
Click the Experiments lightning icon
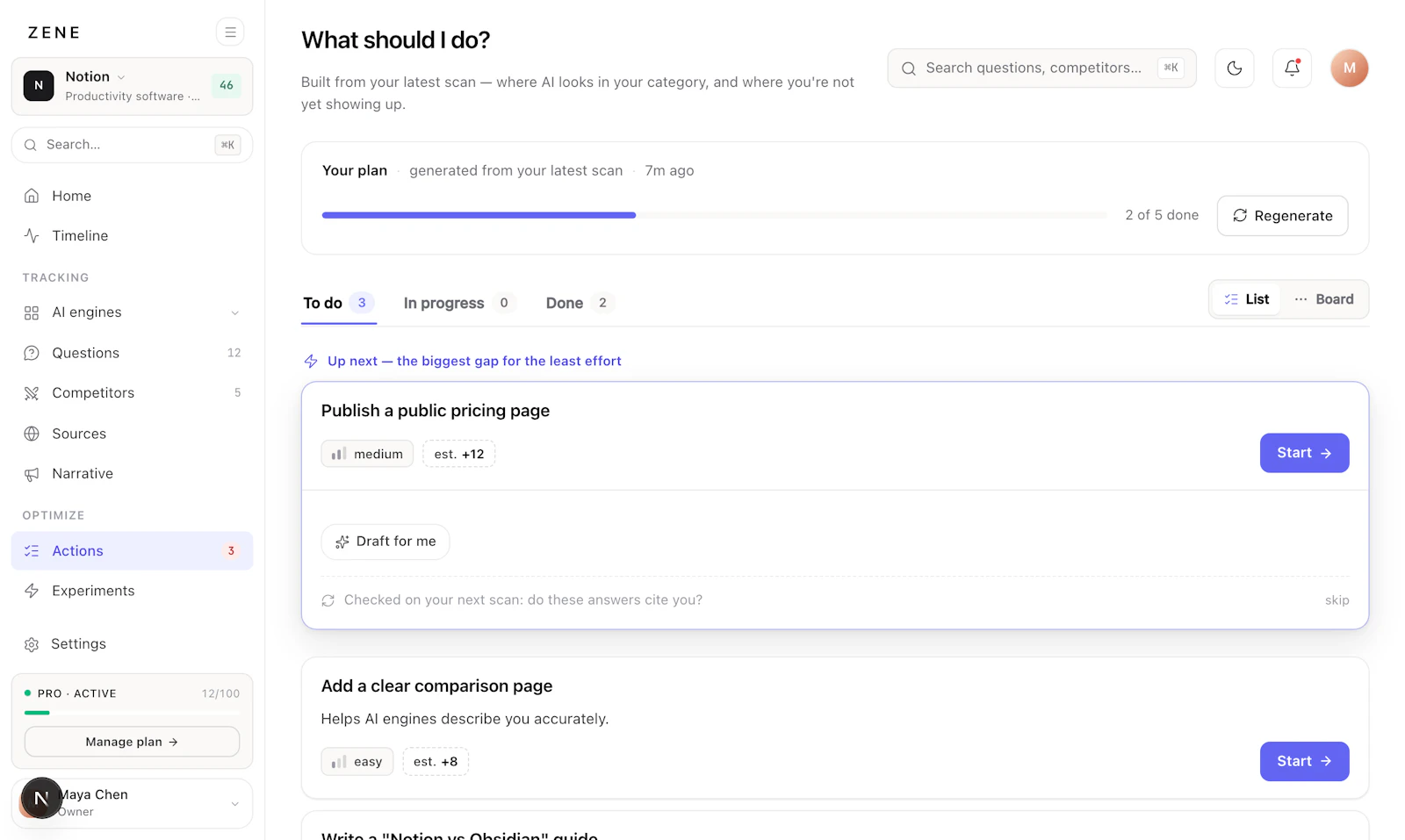32,591
